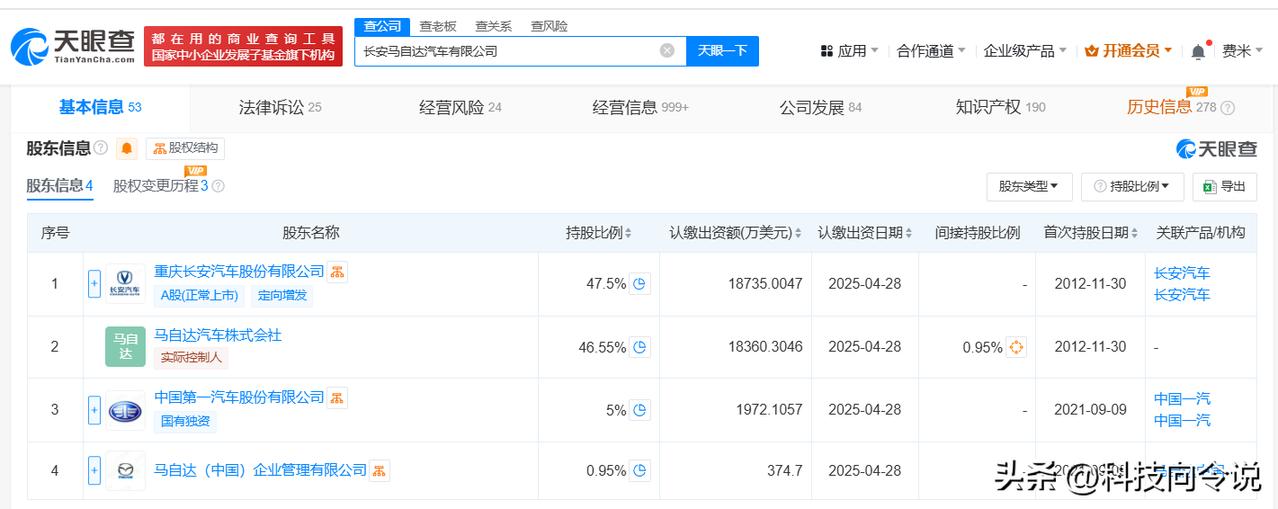This screenshot has height=509, width=1278.
Task: Show help for 股东信息 heading
Action: (100, 149)
